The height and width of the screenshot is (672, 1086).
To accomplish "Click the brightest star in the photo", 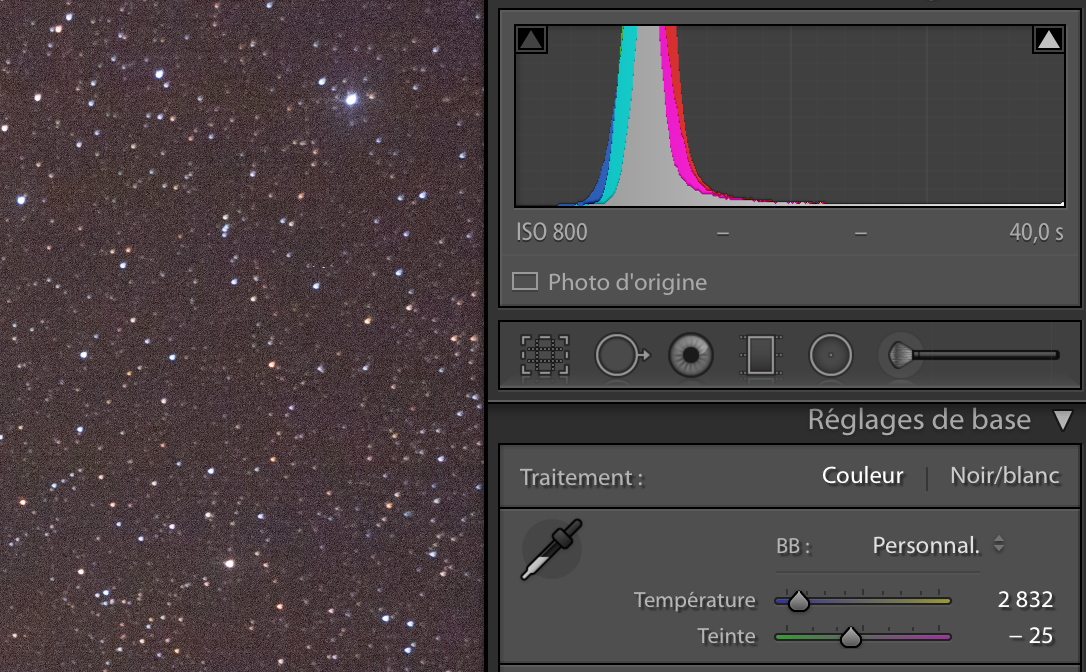I will (x=351, y=99).
